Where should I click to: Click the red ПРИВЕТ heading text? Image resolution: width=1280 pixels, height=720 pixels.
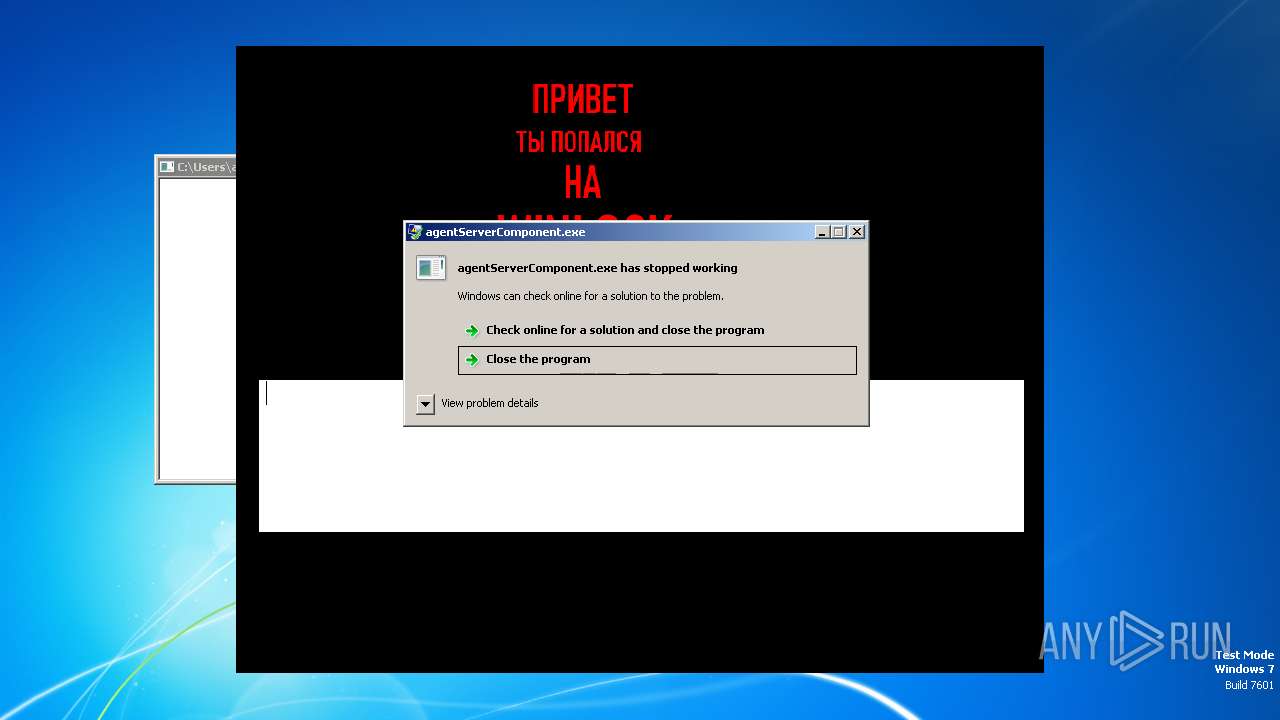582,99
